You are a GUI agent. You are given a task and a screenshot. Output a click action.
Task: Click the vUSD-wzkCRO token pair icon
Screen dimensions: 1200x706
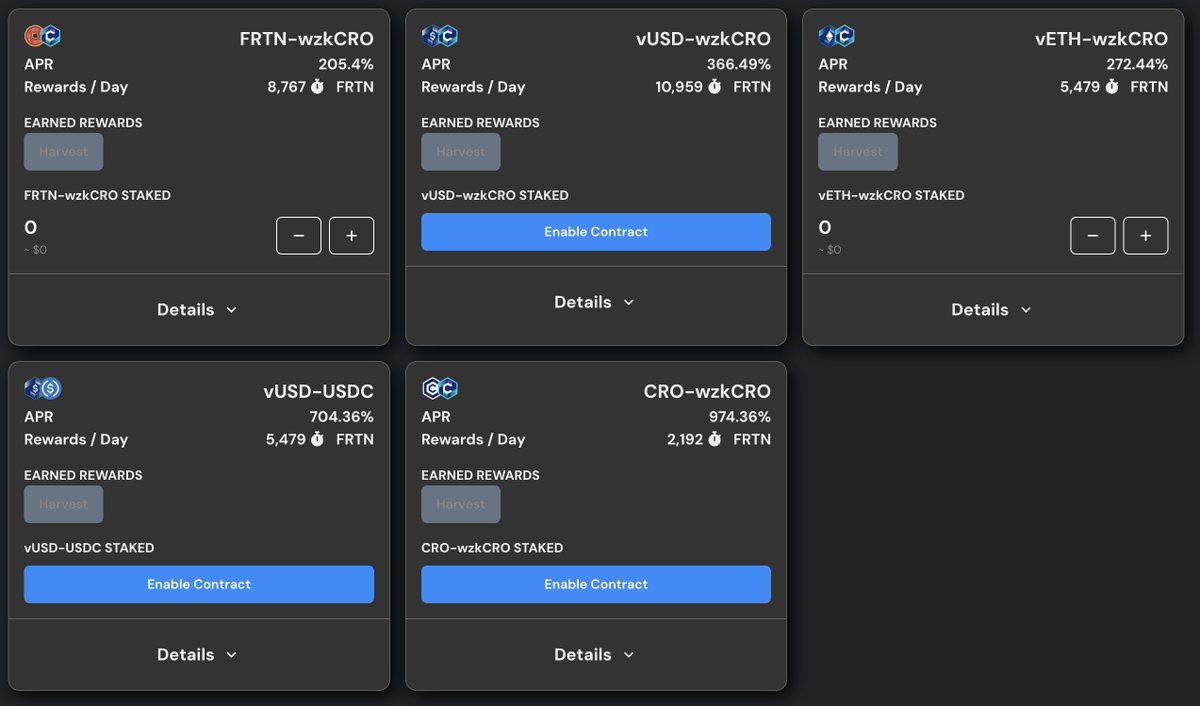[x=440, y=37]
